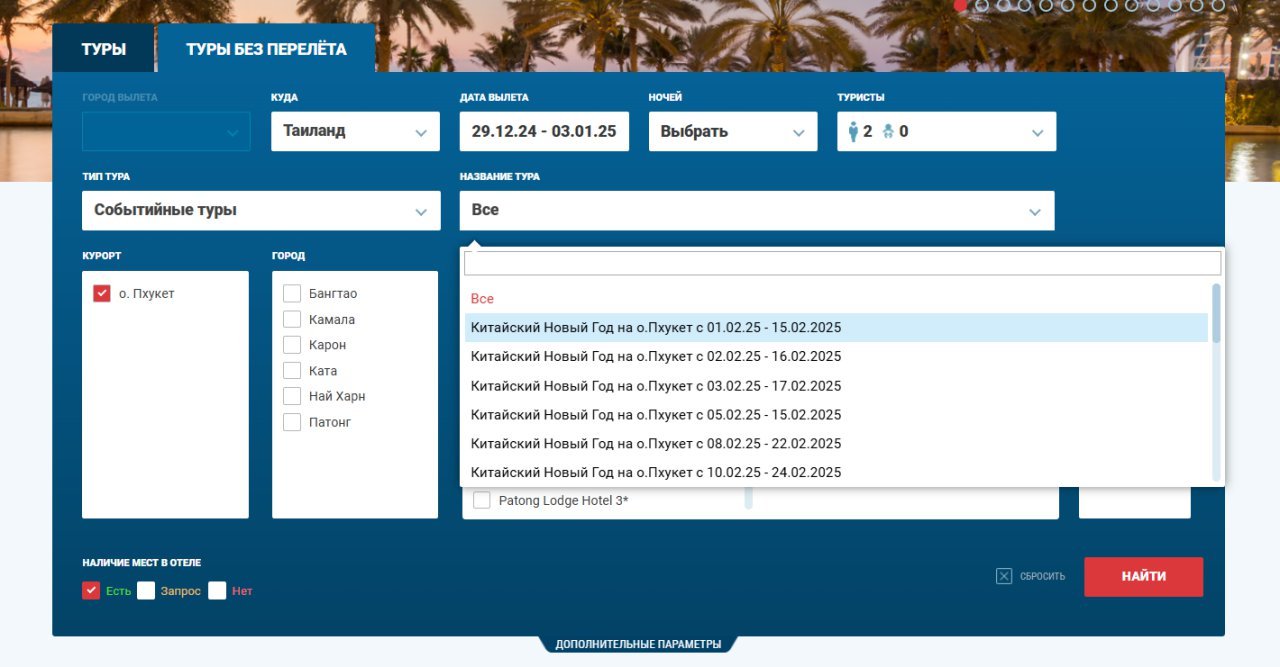This screenshot has height=667, width=1280.
Task: Collapse the Название тура dropdown
Action: [x=757, y=210]
